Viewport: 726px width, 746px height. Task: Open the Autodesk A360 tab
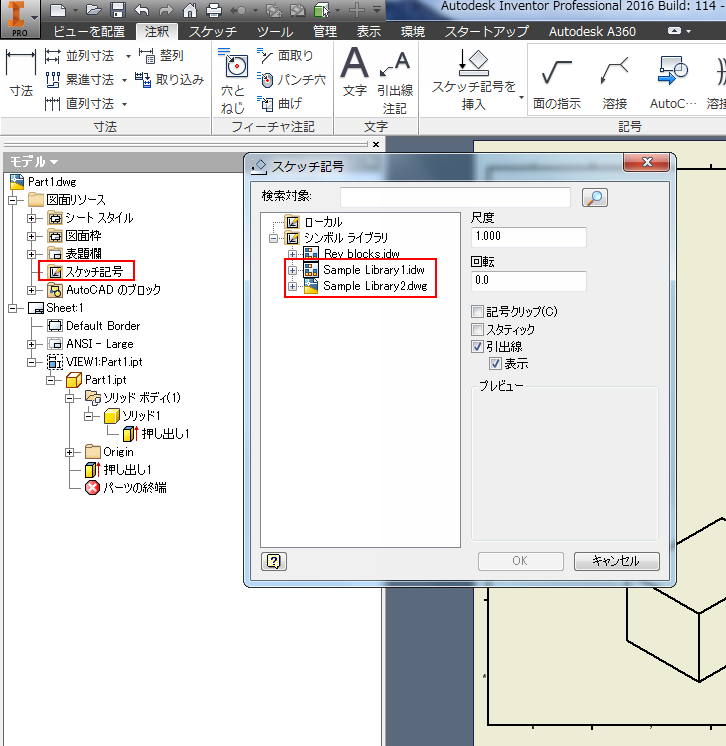[592, 31]
